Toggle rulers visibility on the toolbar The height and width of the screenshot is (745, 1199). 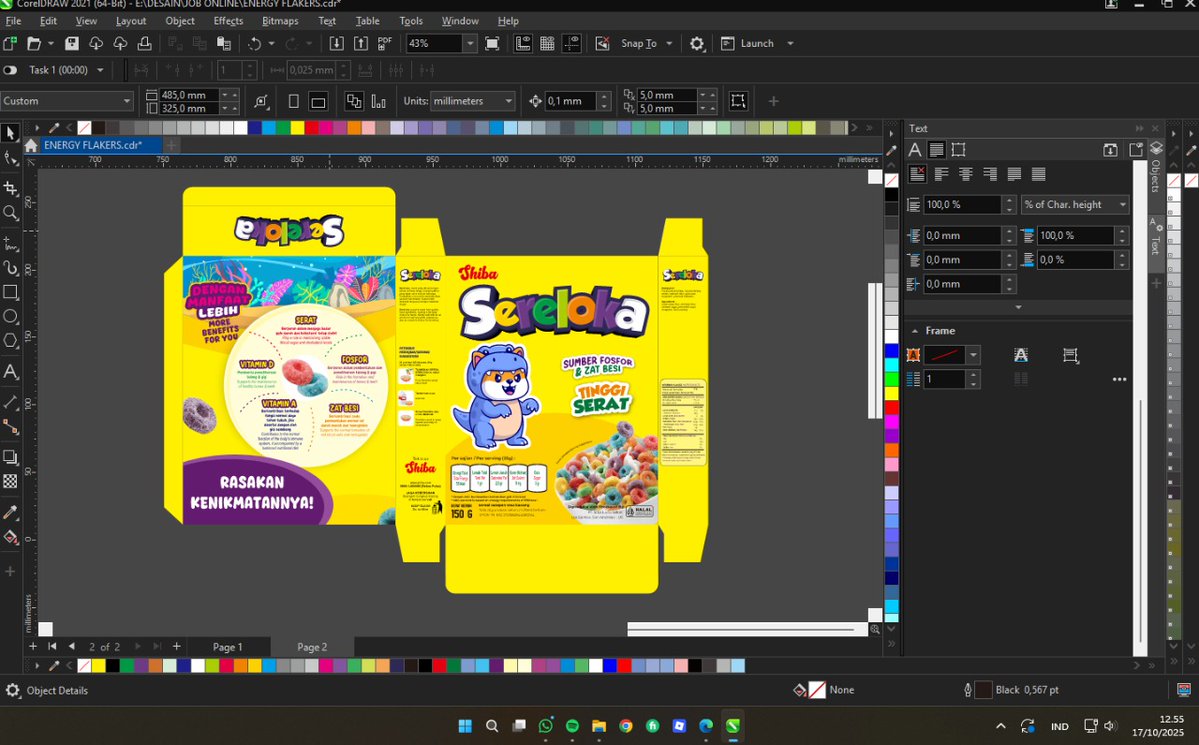(521, 43)
